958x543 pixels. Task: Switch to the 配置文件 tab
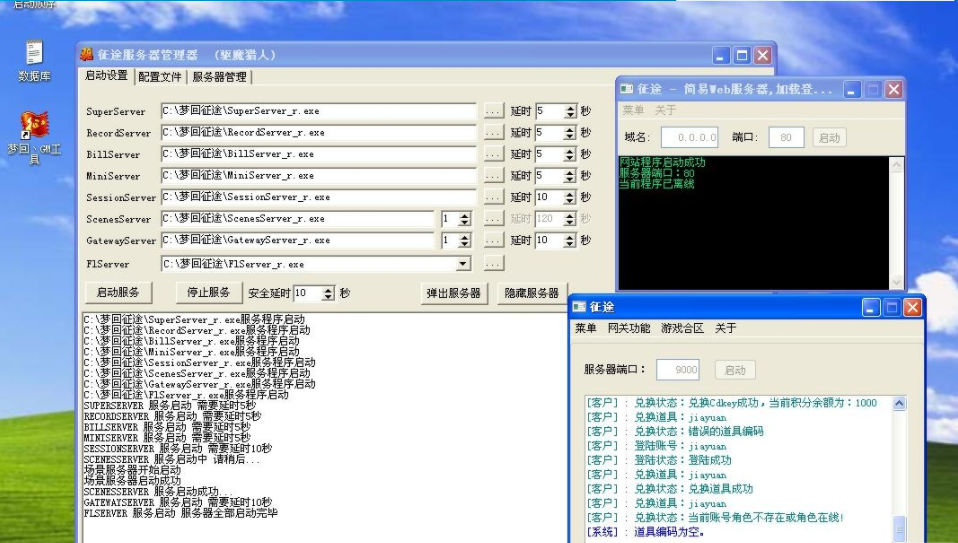160,77
